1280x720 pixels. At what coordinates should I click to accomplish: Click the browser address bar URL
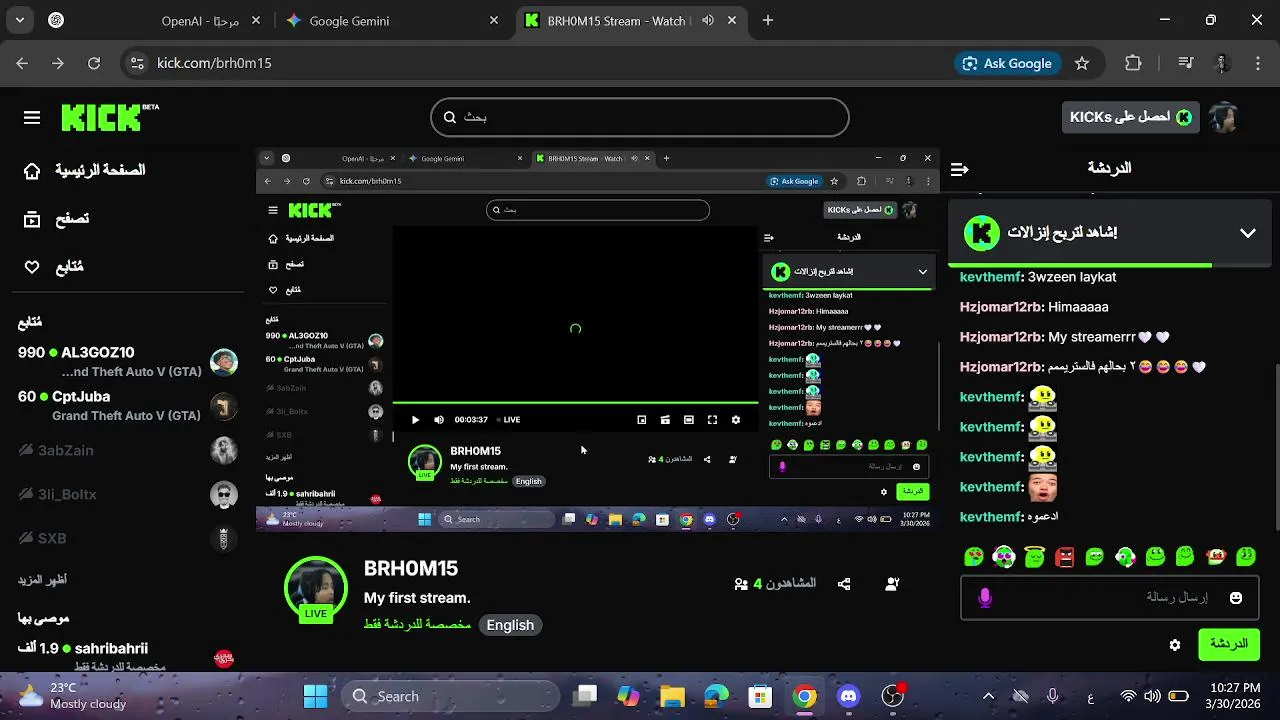click(214, 63)
